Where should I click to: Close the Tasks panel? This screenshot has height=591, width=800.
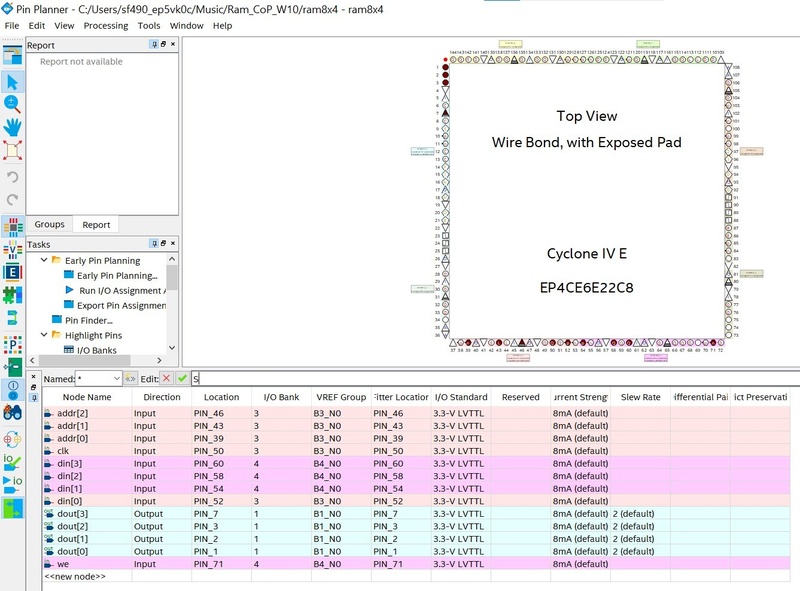pyautogui.click(x=173, y=243)
